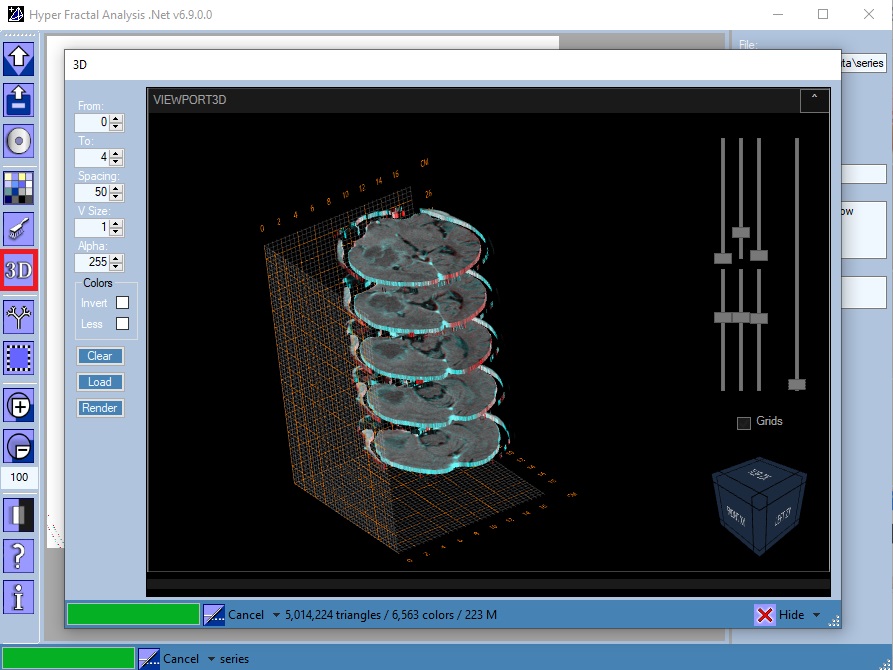
Task: Click the info icon at the toolbar bottom
Action: (18, 597)
